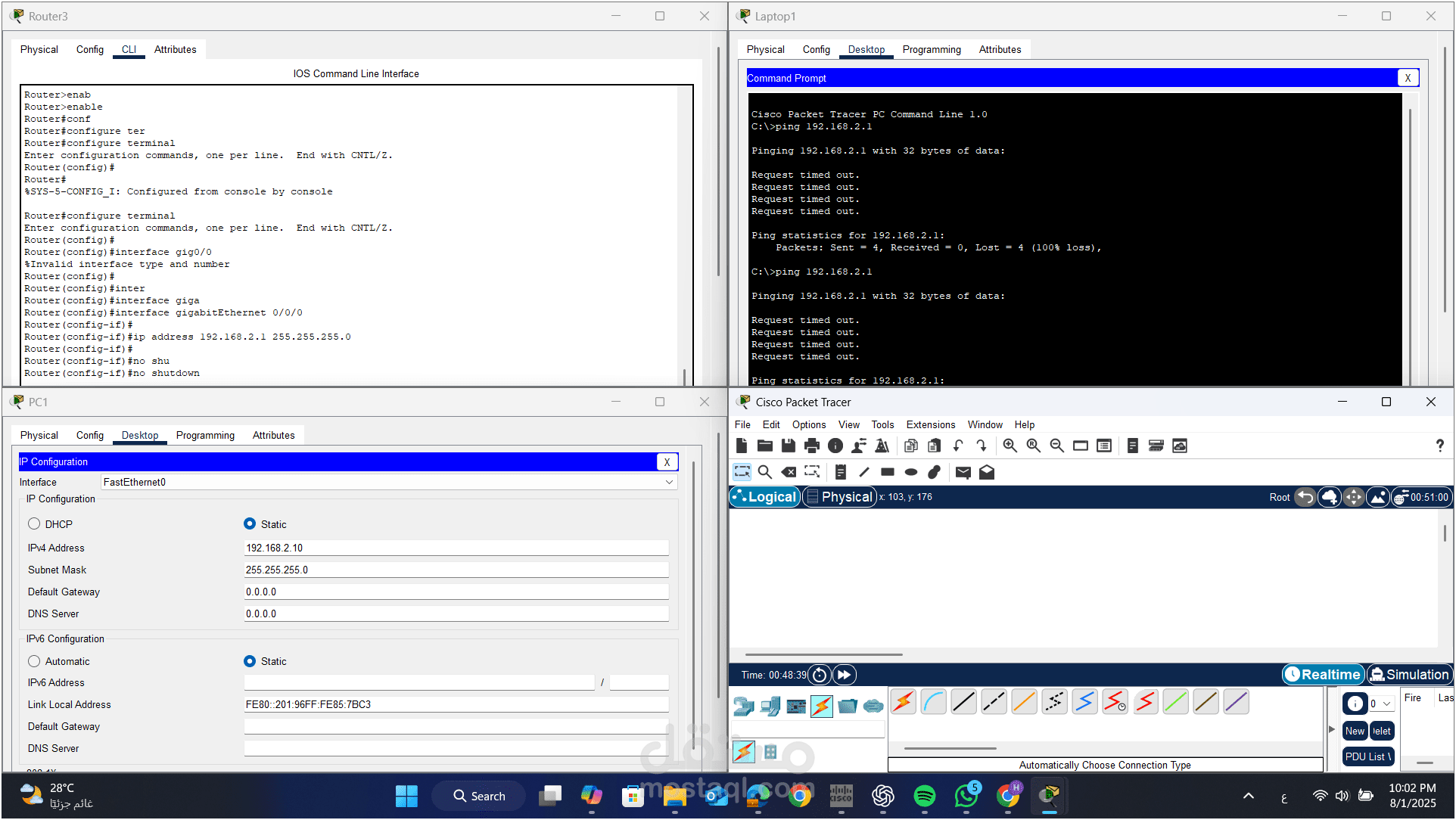Open the scenario number 0 dropdown

(x=1381, y=704)
